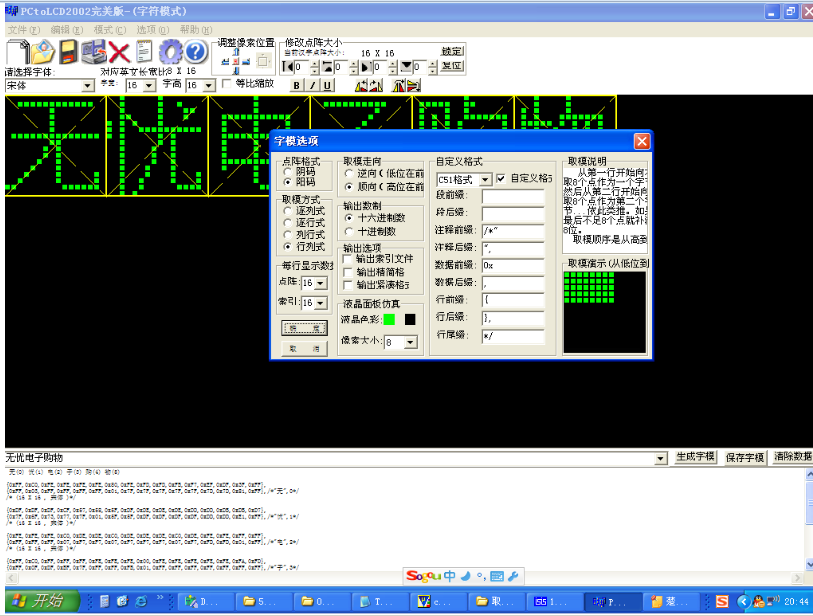Screen dimensions: 813x616
Task: Confirm the dialog with 确定 button
Action: [x=304, y=328]
